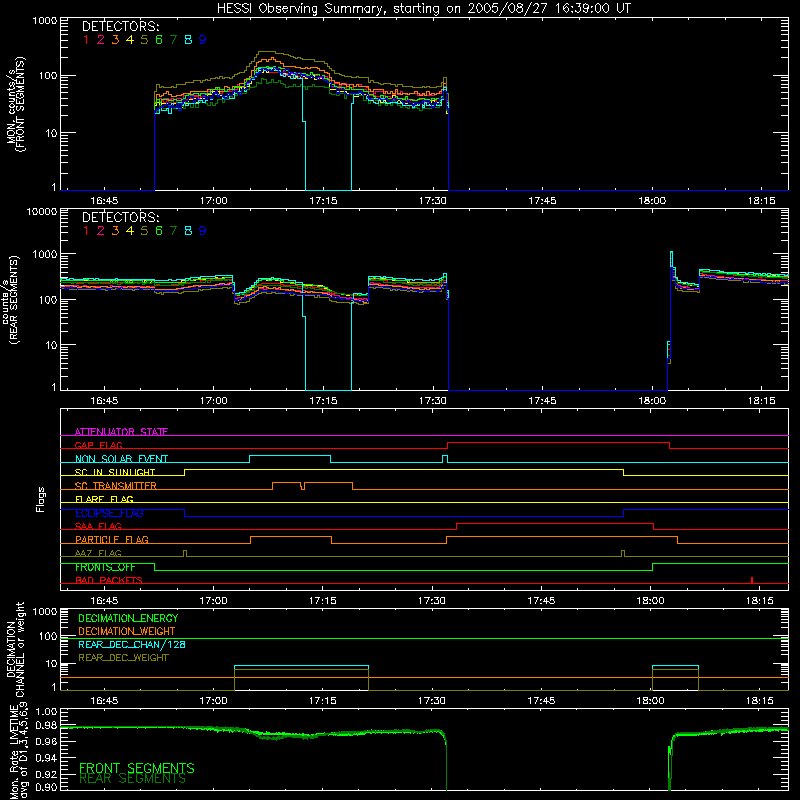Select the DECIMATION_ENERGY legend label
800x800 pixels.
pos(128,618)
